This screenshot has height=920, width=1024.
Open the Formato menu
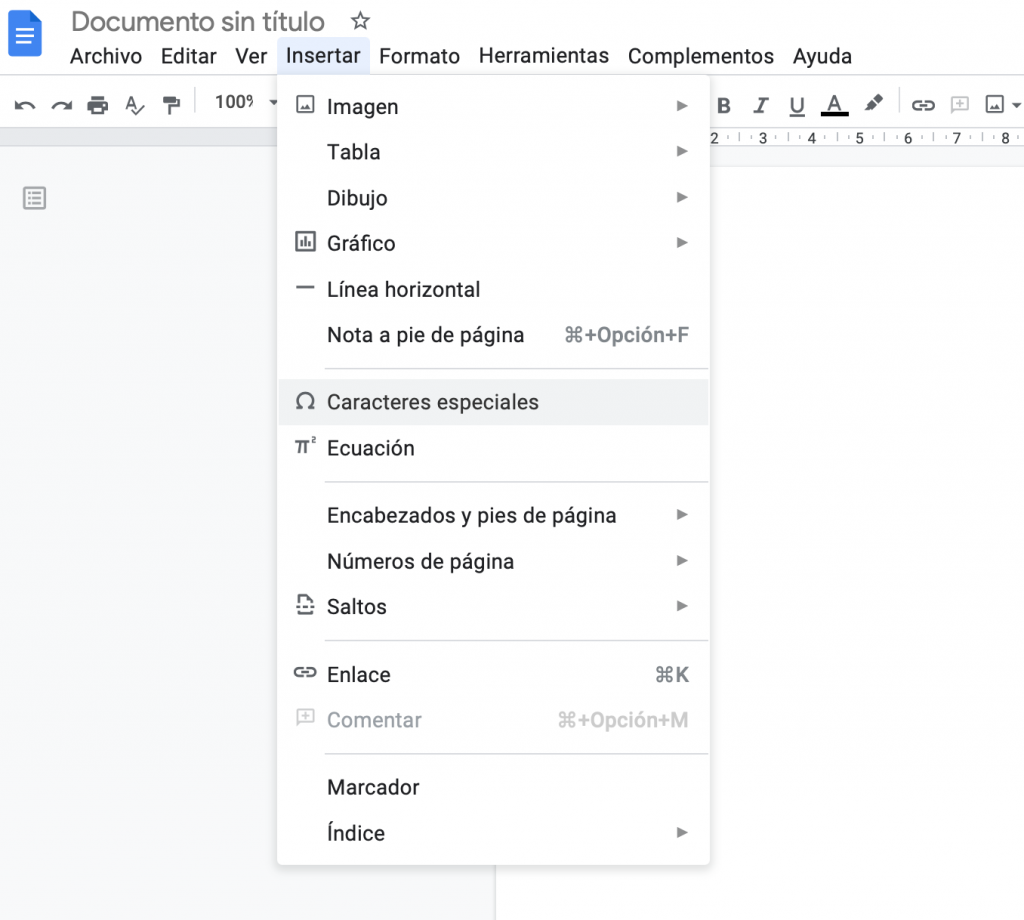pyautogui.click(x=419, y=56)
